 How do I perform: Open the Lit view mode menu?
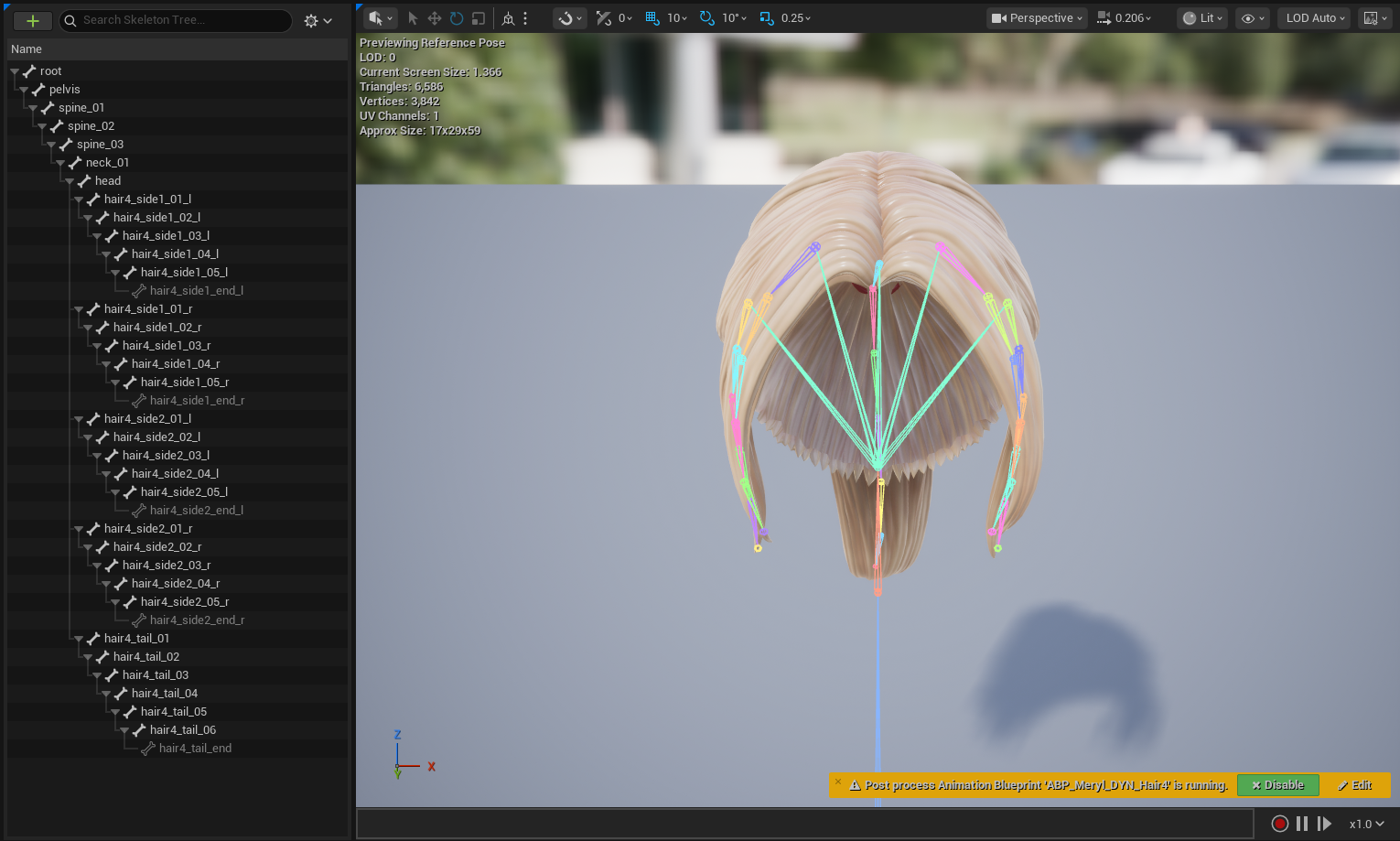1201,18
